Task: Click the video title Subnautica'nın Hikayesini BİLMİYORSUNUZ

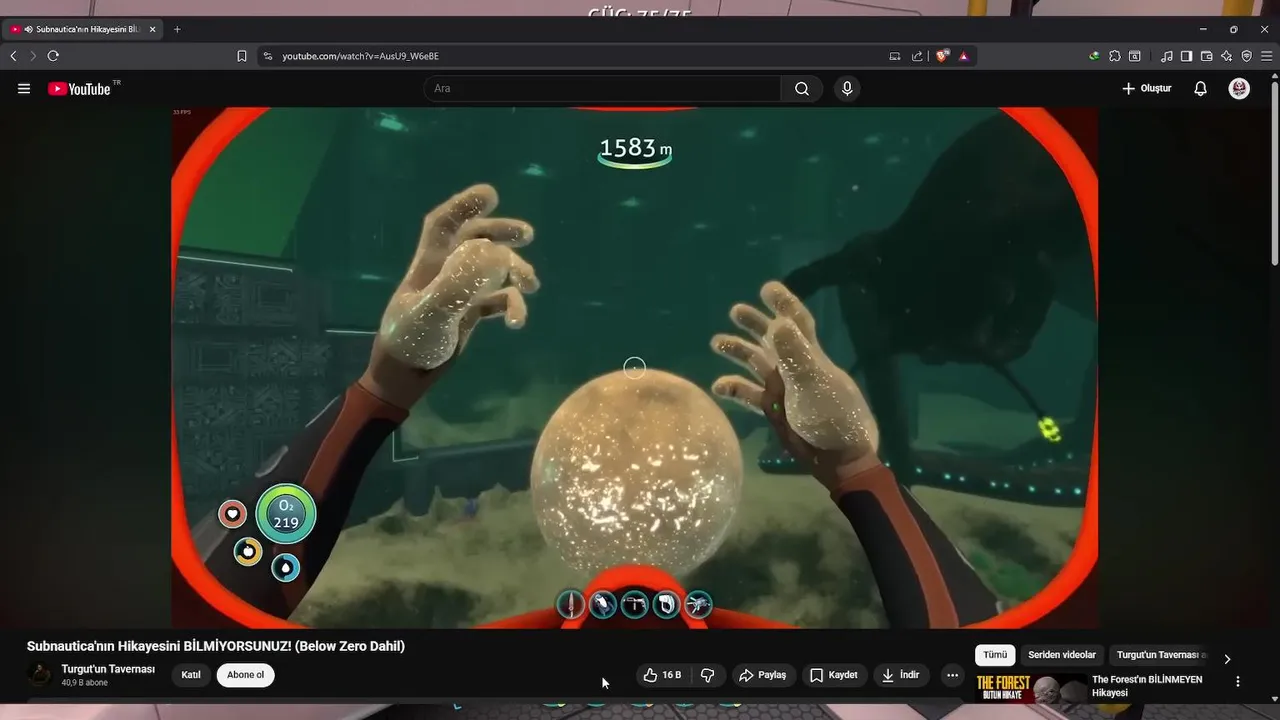Action: click(216, 646)
